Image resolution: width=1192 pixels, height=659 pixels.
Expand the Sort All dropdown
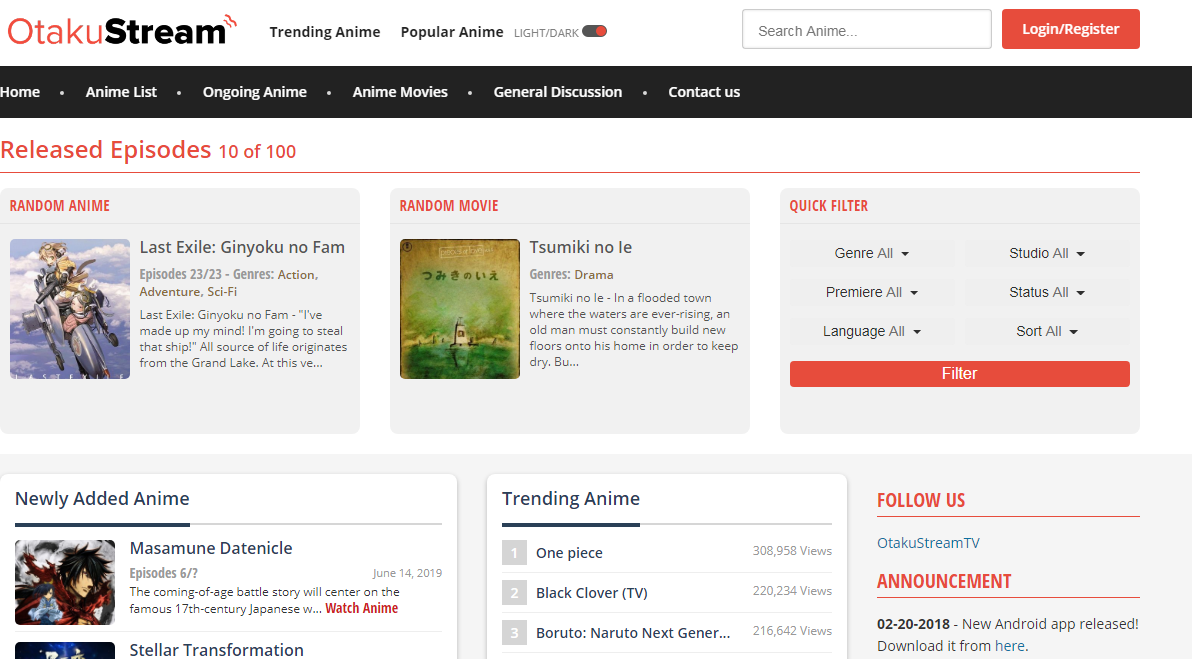[x=1047, y=331]
